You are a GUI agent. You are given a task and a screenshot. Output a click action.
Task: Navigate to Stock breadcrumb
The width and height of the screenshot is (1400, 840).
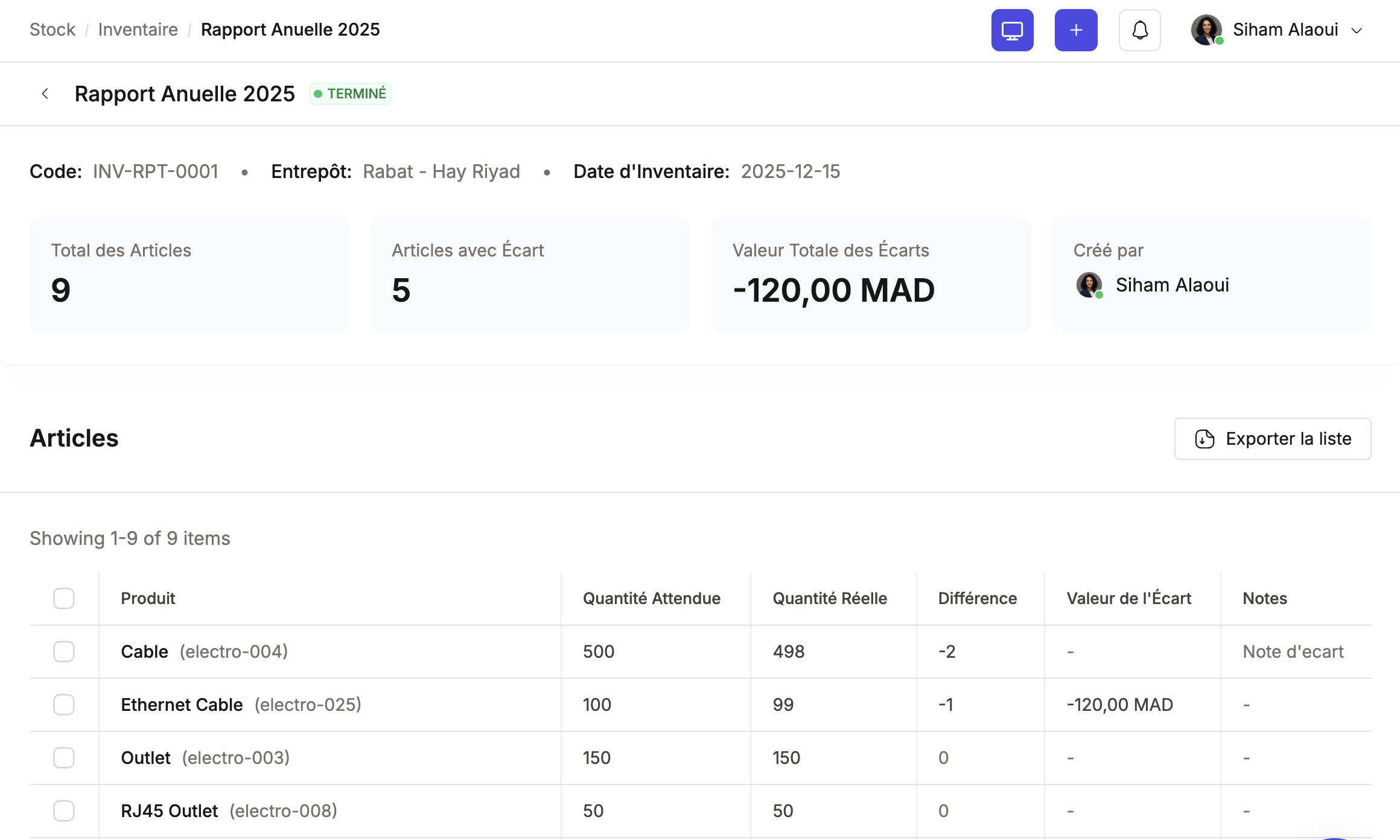click(x=52, y=30)
